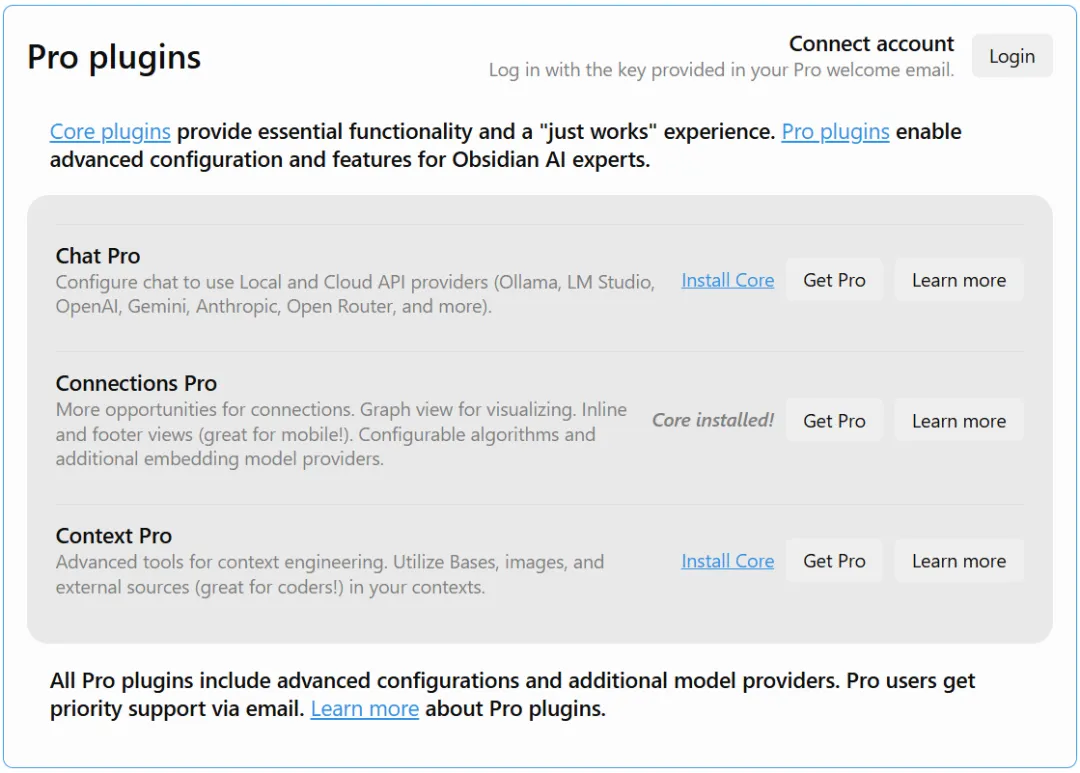The width and height of the screenshot is (1080, 773).
Task: Learn more about Connections Pro
Action: coord(958,421)
